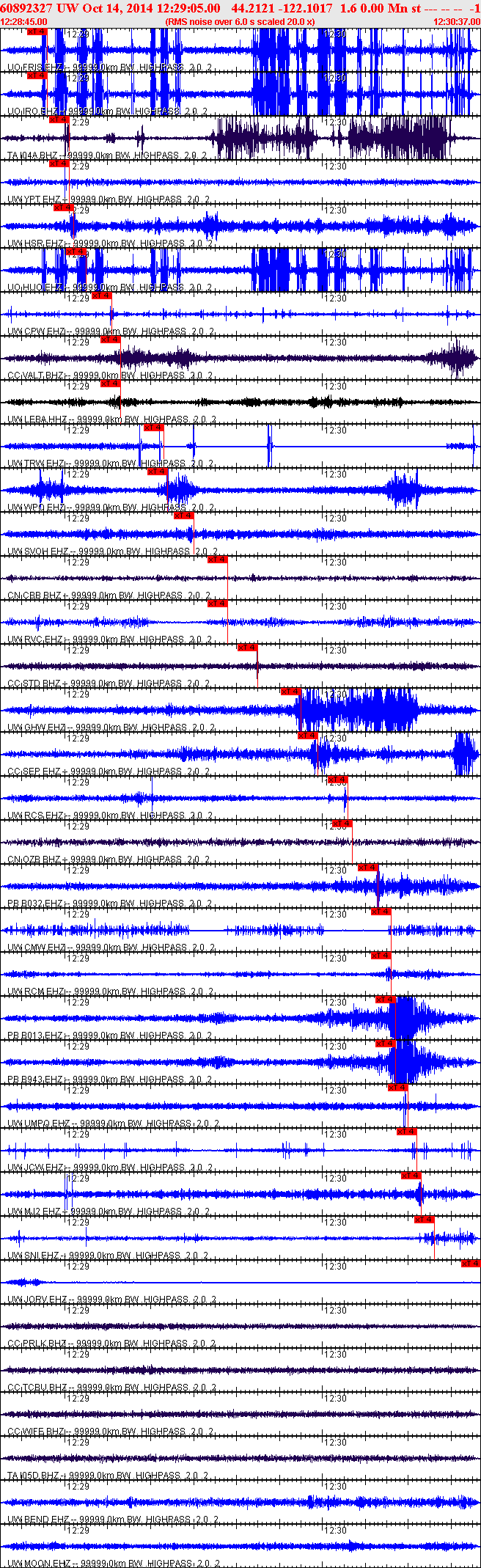Click the red pick marker on PB.B013 trace
This screenshot has width=481, height=1568.
[386, 1000]
